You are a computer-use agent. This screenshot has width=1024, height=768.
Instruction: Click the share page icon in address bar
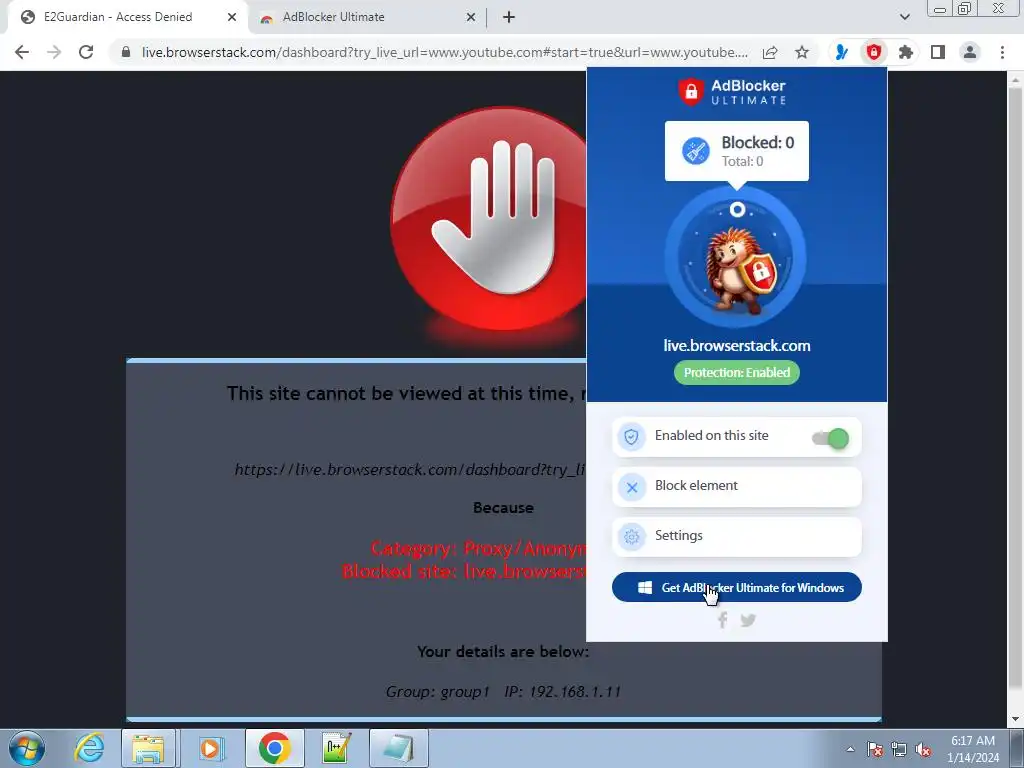pos(770,52)
